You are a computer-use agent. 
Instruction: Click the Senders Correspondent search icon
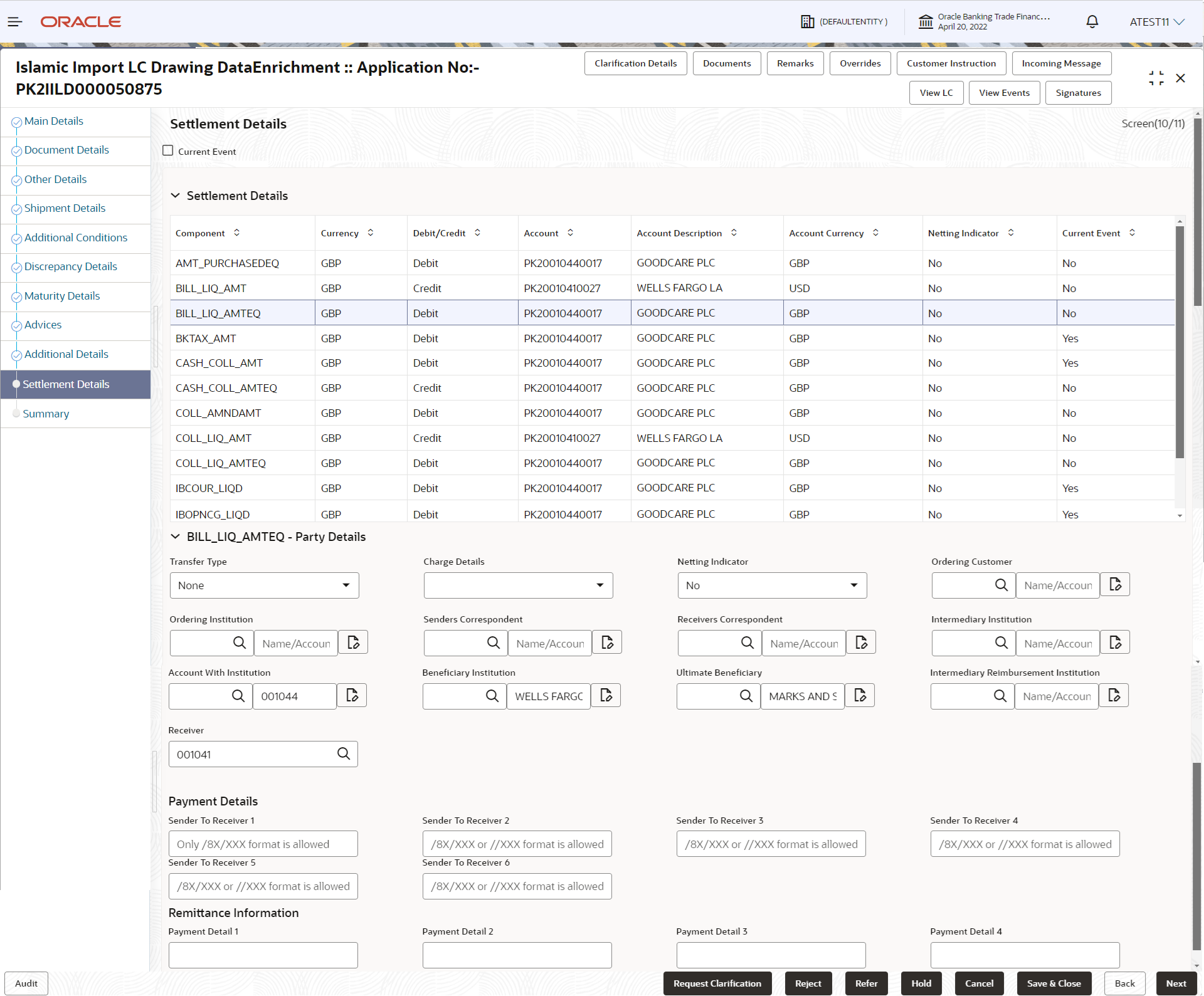tap(494, 643)
